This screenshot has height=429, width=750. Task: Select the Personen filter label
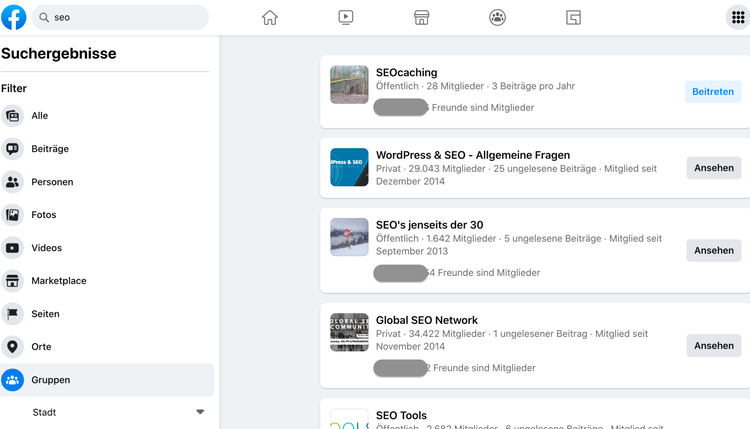pyautogui.click(x=52, y=182)
